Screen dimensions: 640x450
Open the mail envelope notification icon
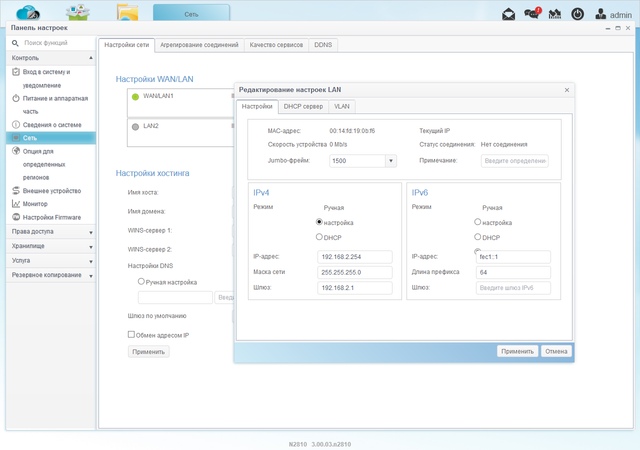point(508,14)
